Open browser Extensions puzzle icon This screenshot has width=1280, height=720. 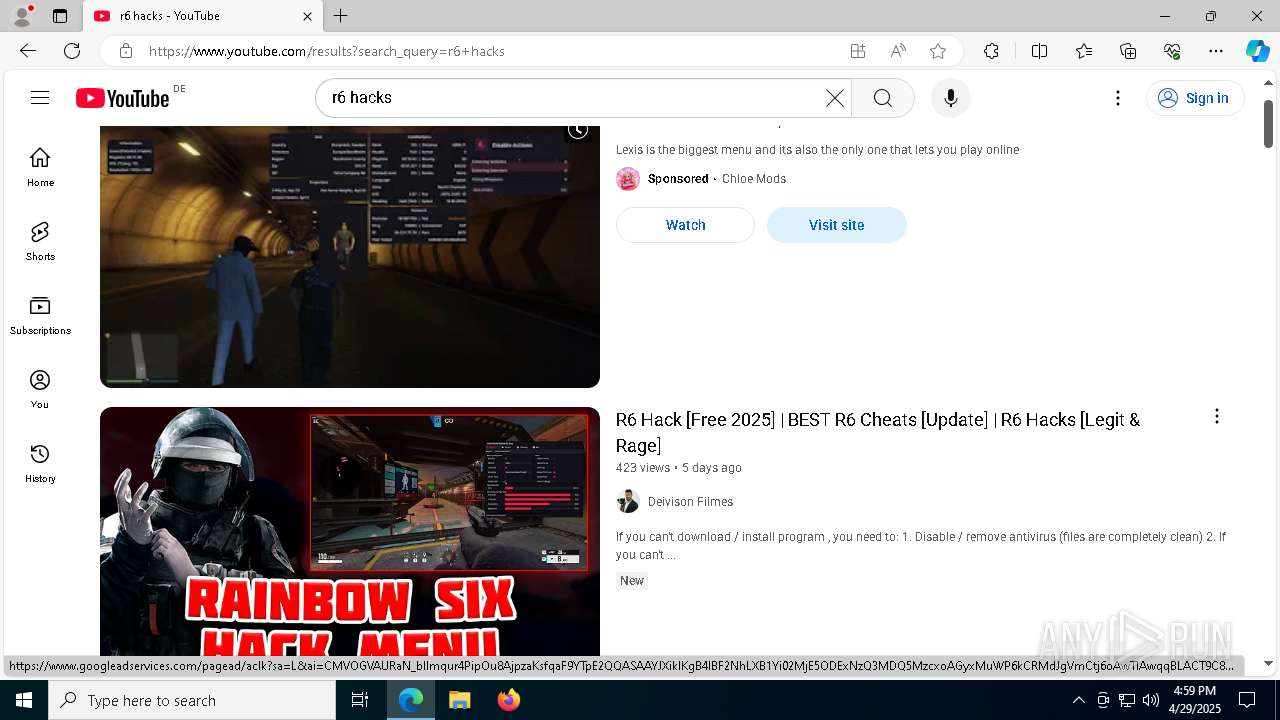[x=991, y=51]
